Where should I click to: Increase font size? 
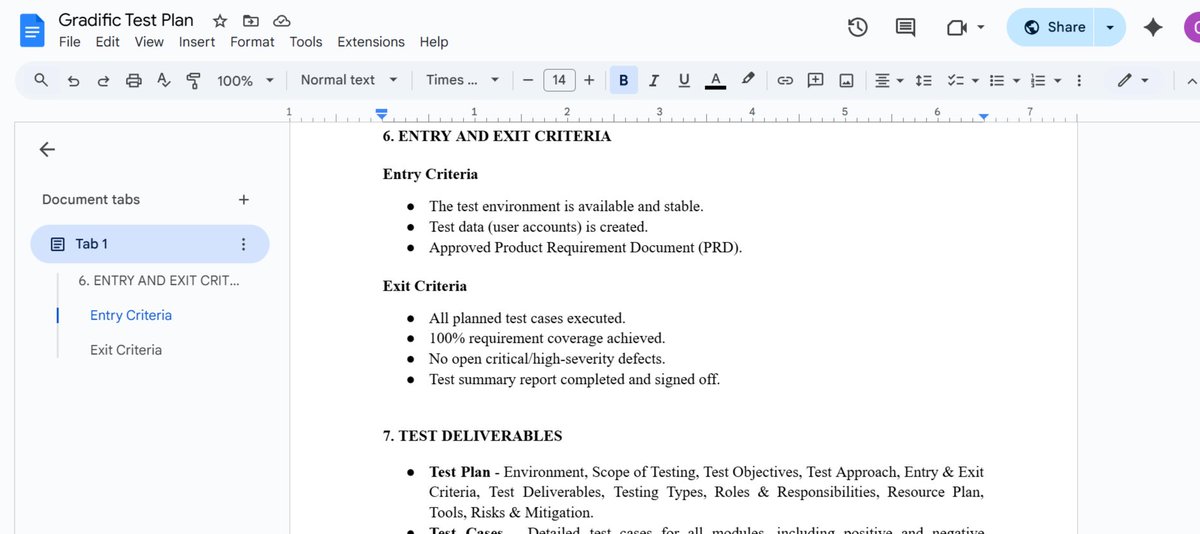[589, 80]
